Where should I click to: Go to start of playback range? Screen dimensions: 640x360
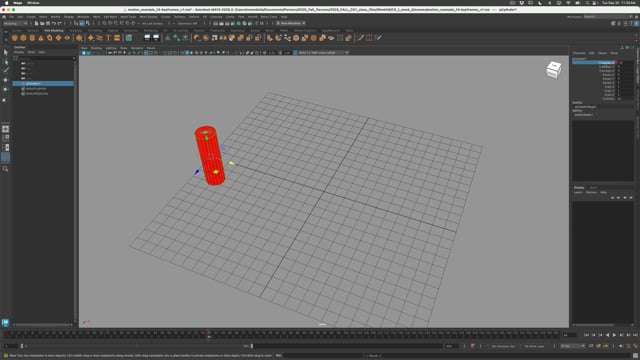coord(587,335)
